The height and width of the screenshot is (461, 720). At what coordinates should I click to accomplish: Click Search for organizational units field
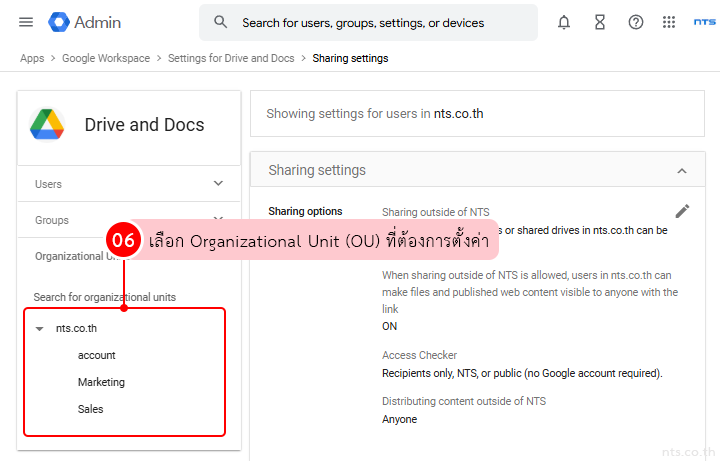point(105,297)
